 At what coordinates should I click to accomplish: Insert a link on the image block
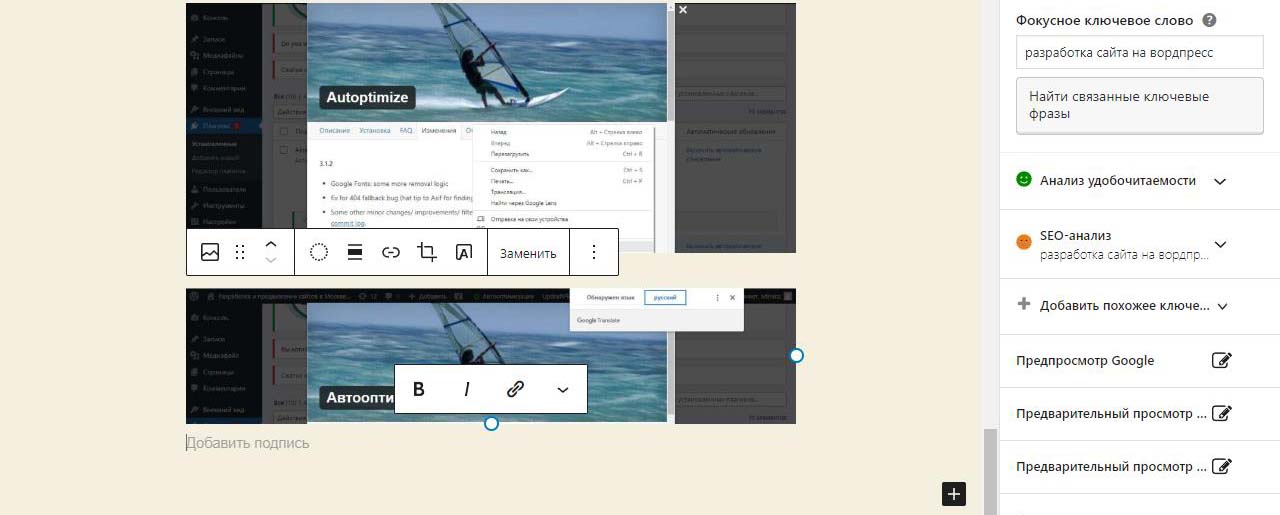click(x=391, y=253)
